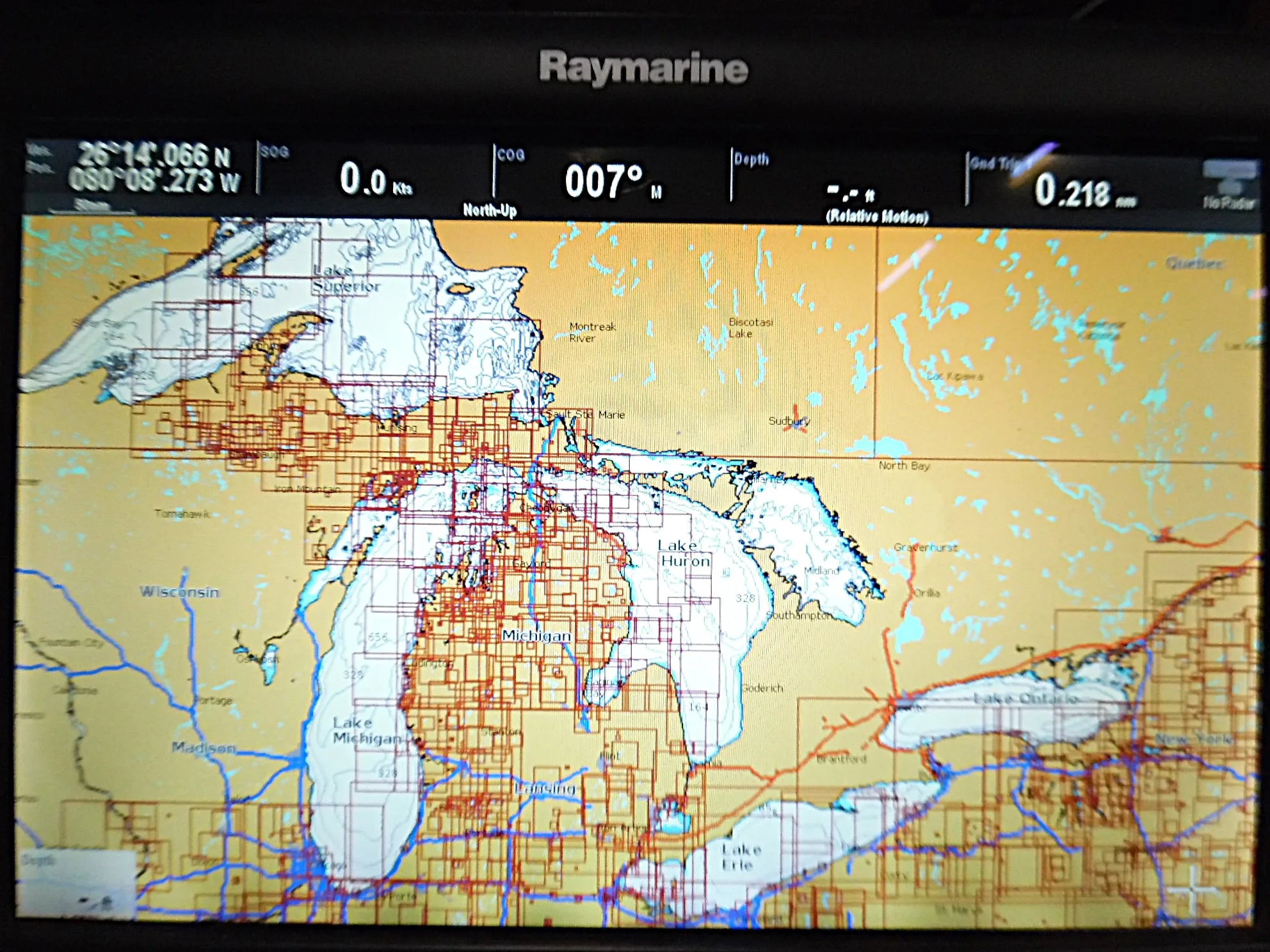Open the SOG data cell
This screenshot has height=952, width=1270.
click(374, 173)
